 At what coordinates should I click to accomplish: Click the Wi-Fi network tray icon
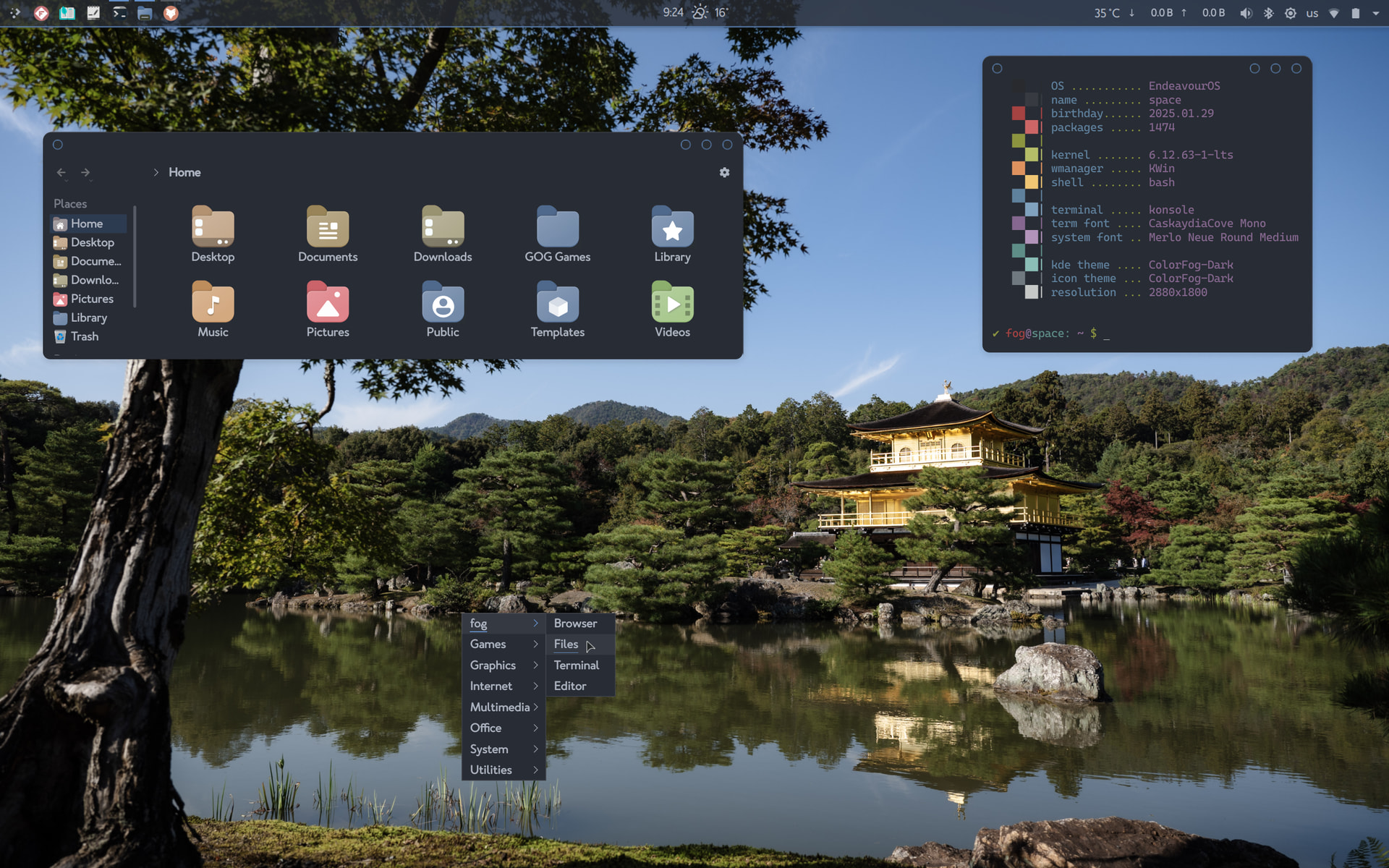pyautogui.click(x=1334, y=13)
